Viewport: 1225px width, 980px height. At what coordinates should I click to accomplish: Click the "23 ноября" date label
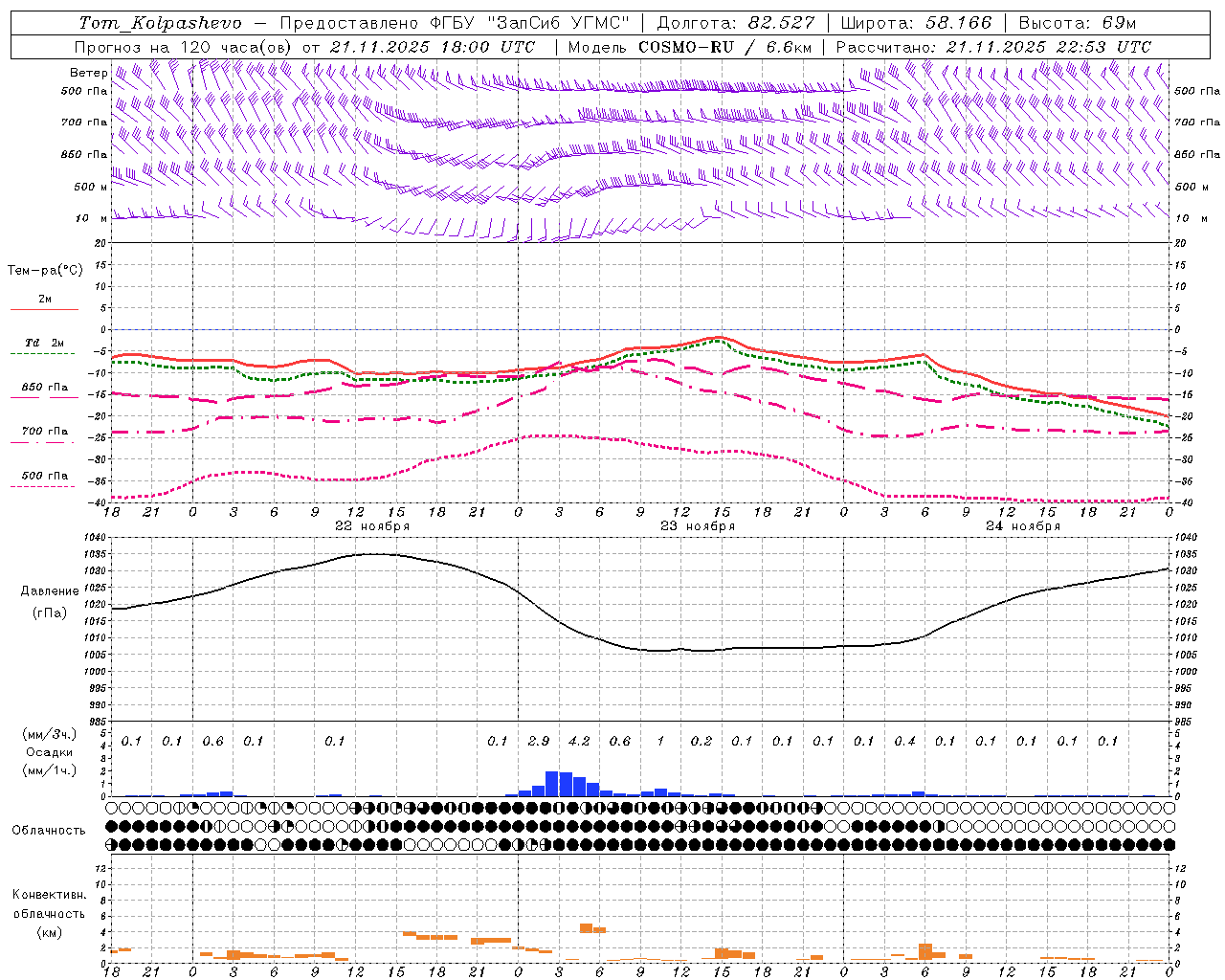point(698,526)
